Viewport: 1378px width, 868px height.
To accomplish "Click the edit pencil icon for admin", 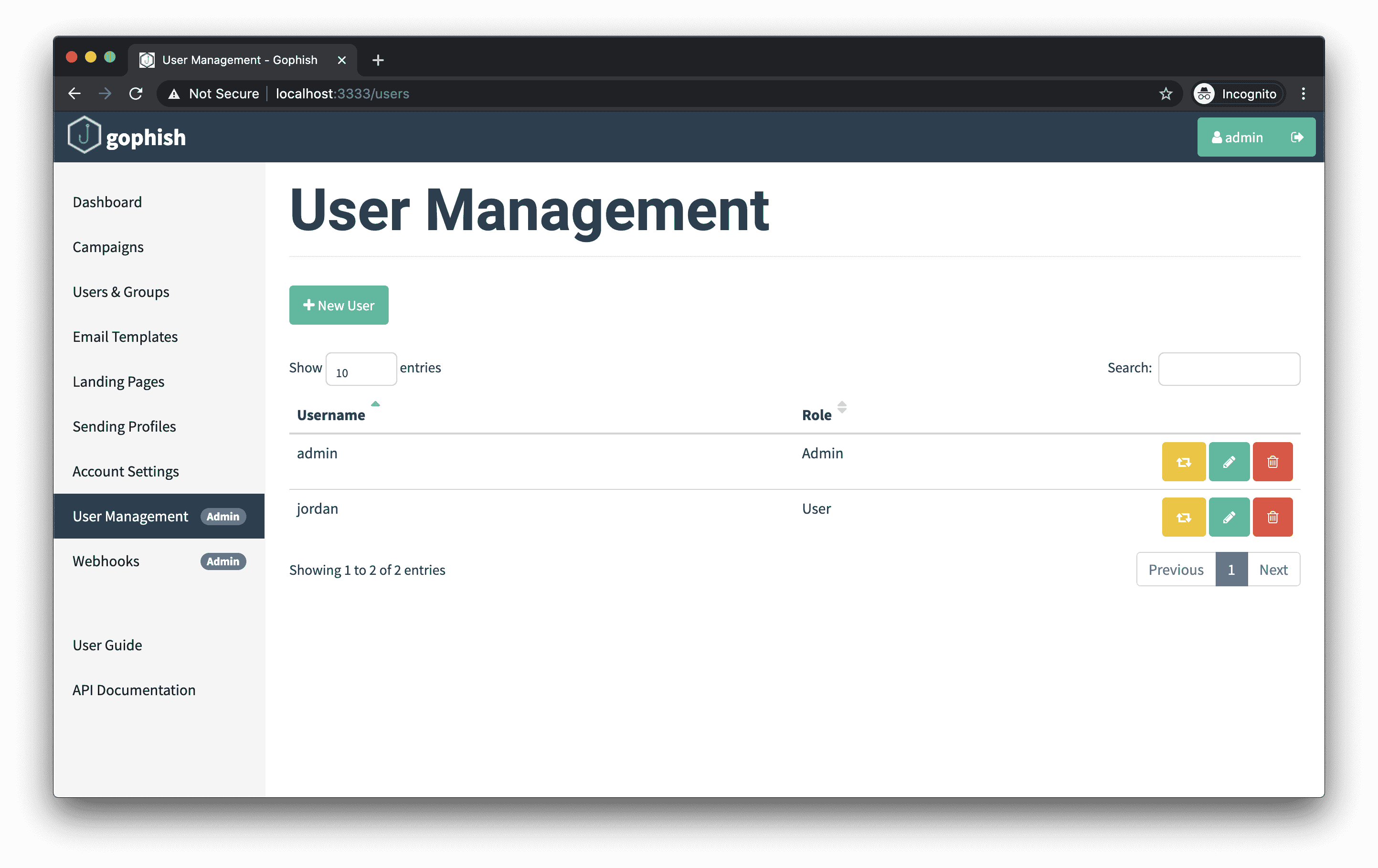I will pos(1229,462).
